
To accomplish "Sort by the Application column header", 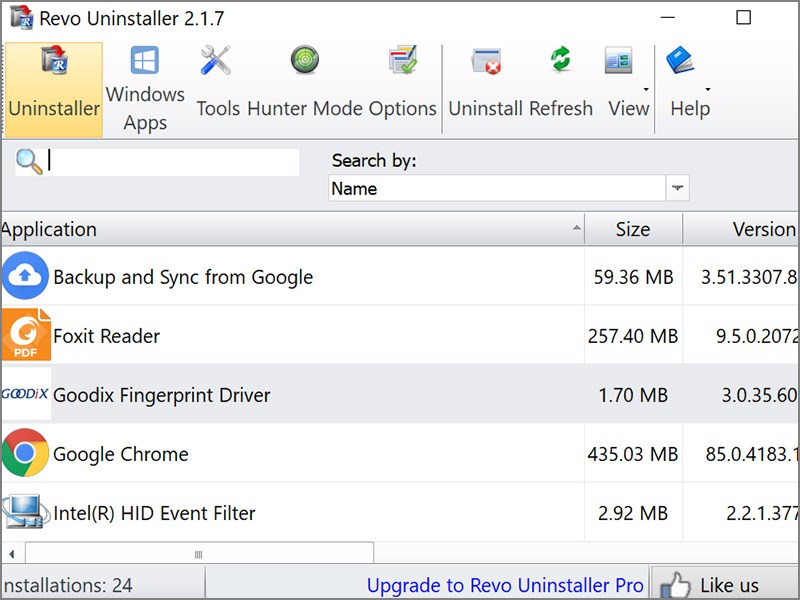I will click(293, 229).
